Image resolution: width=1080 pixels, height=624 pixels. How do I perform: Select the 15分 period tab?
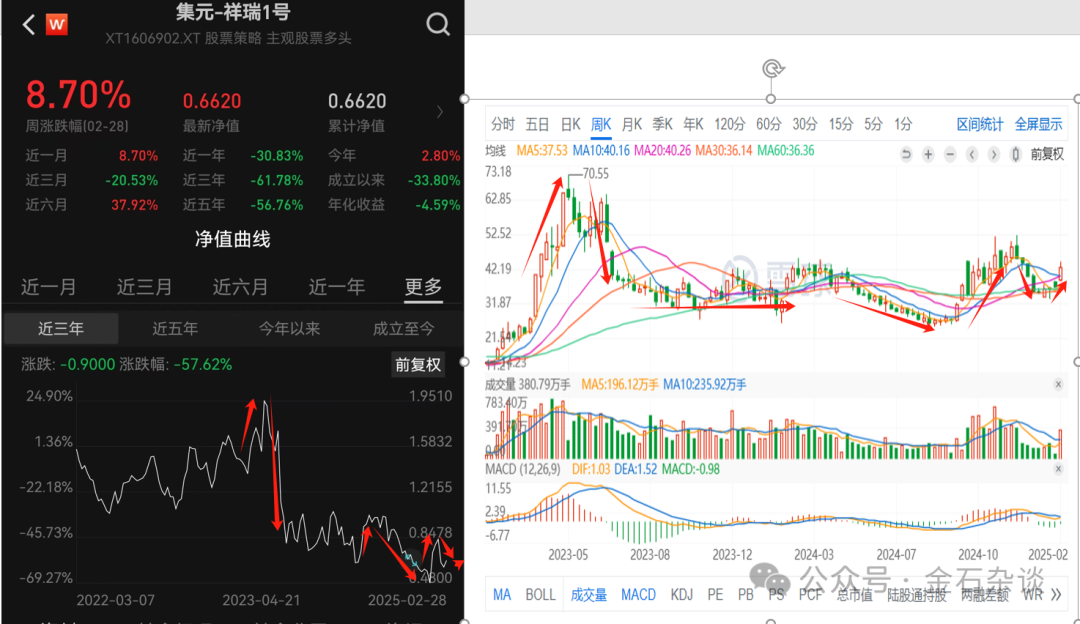[x=840, y=124]
